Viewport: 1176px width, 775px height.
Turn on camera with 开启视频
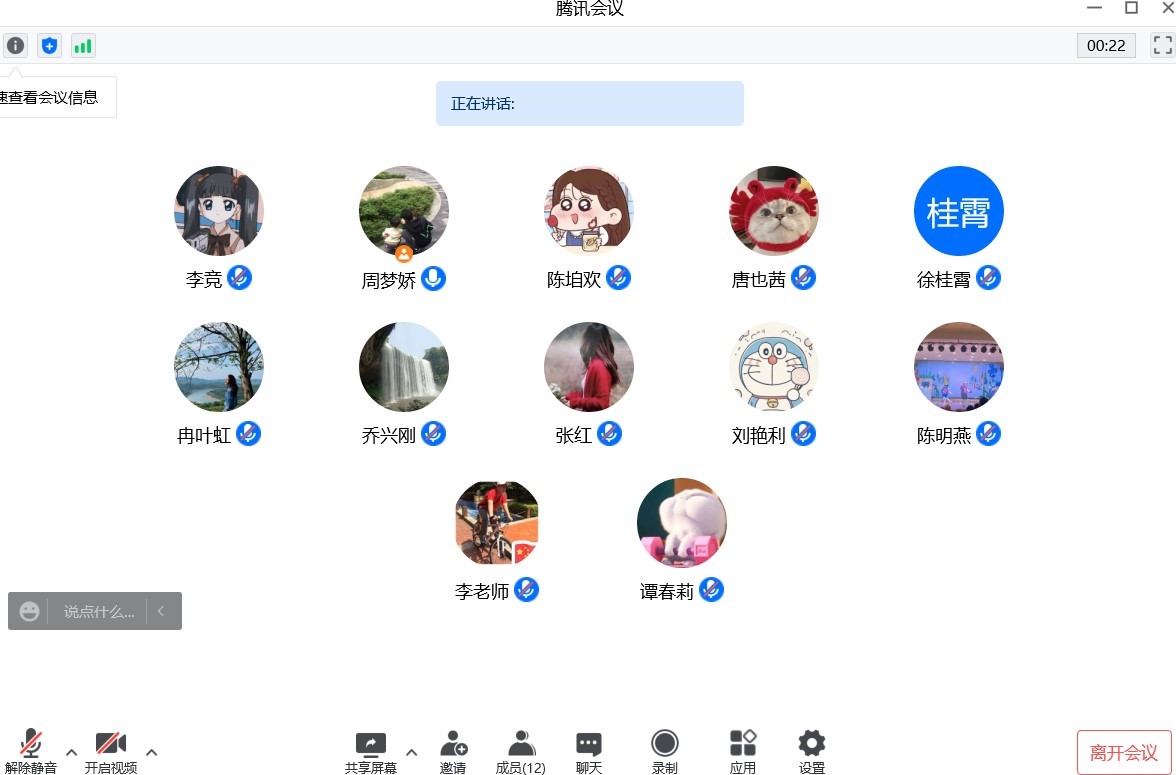[x=111, y=752]
